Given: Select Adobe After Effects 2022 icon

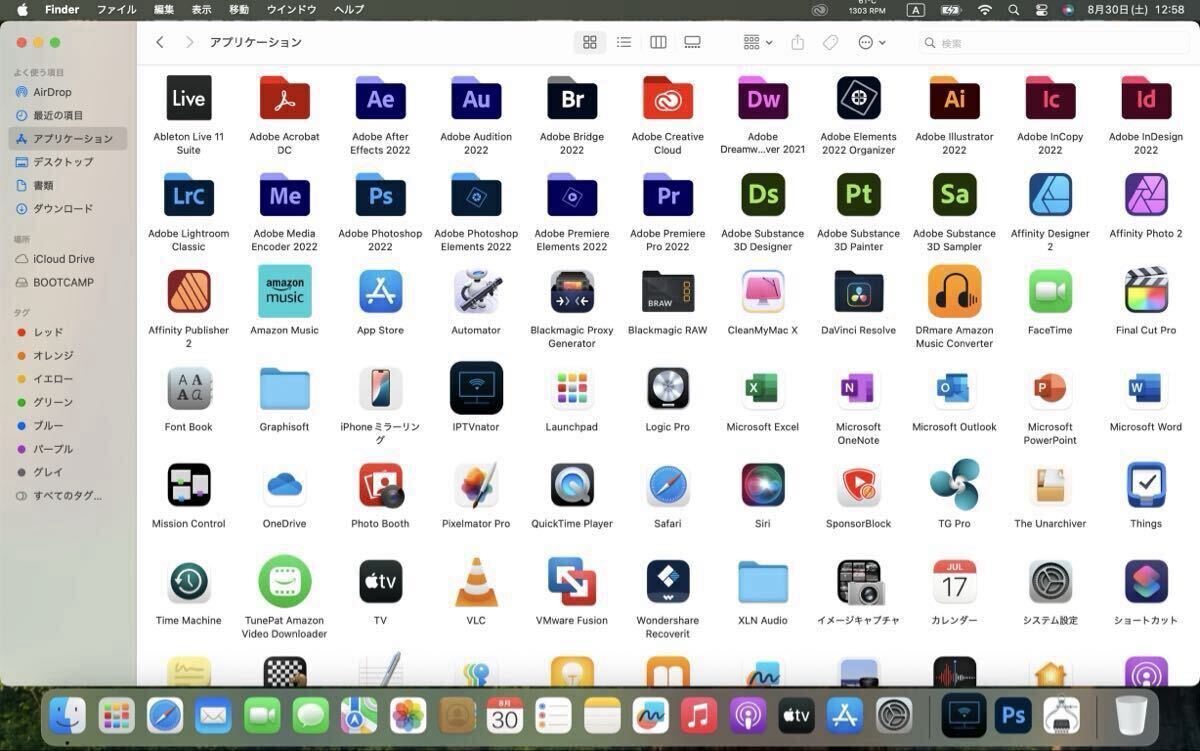Looking at the screenshot, I should coord(380,98).
